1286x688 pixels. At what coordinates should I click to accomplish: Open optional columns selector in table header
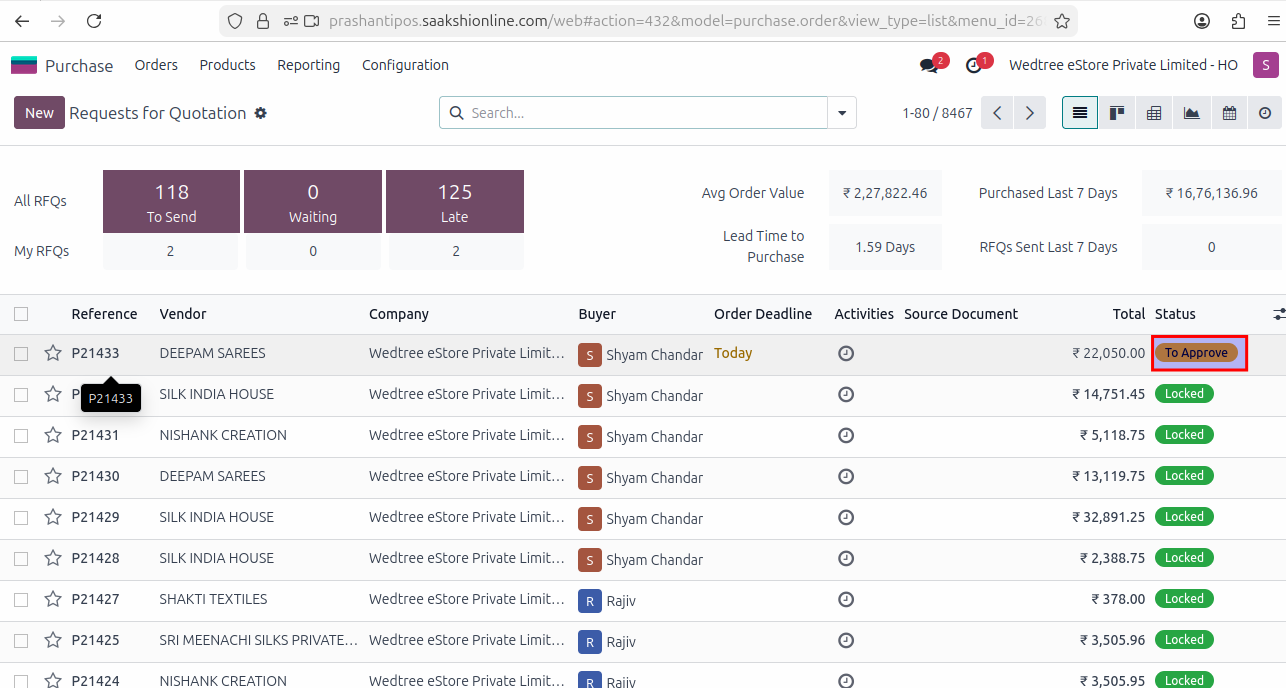[x=1278, y=314]
